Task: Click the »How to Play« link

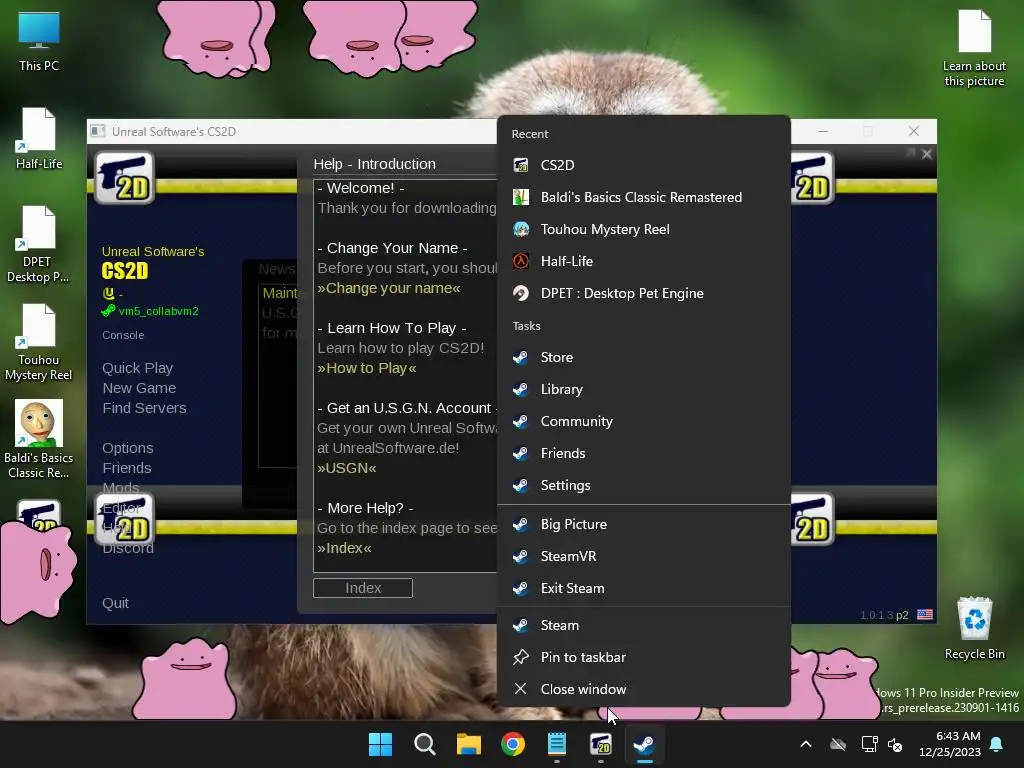Action: click(x=366, y=368)
